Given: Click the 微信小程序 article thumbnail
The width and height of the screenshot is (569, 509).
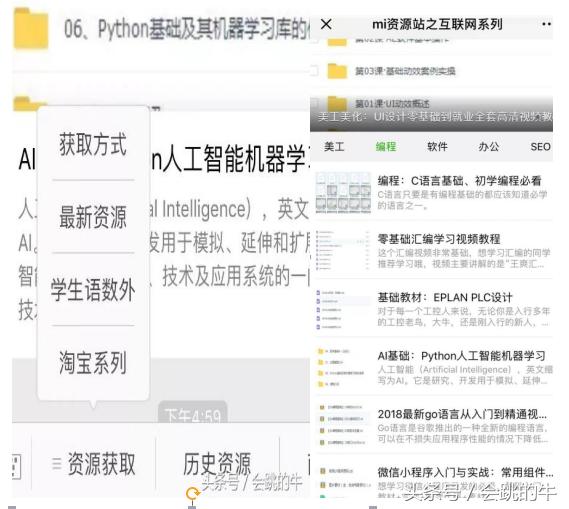Looking at the screenshot, I should click(343, 482).
